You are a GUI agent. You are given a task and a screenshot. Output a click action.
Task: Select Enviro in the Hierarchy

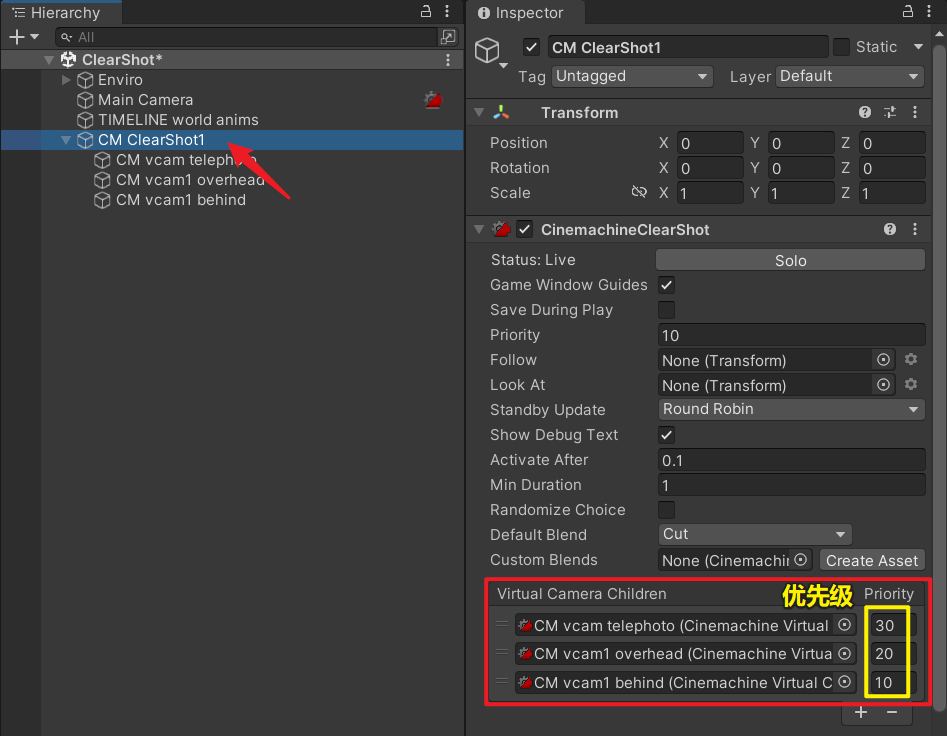pyautogui.click(x=120, y=80)
